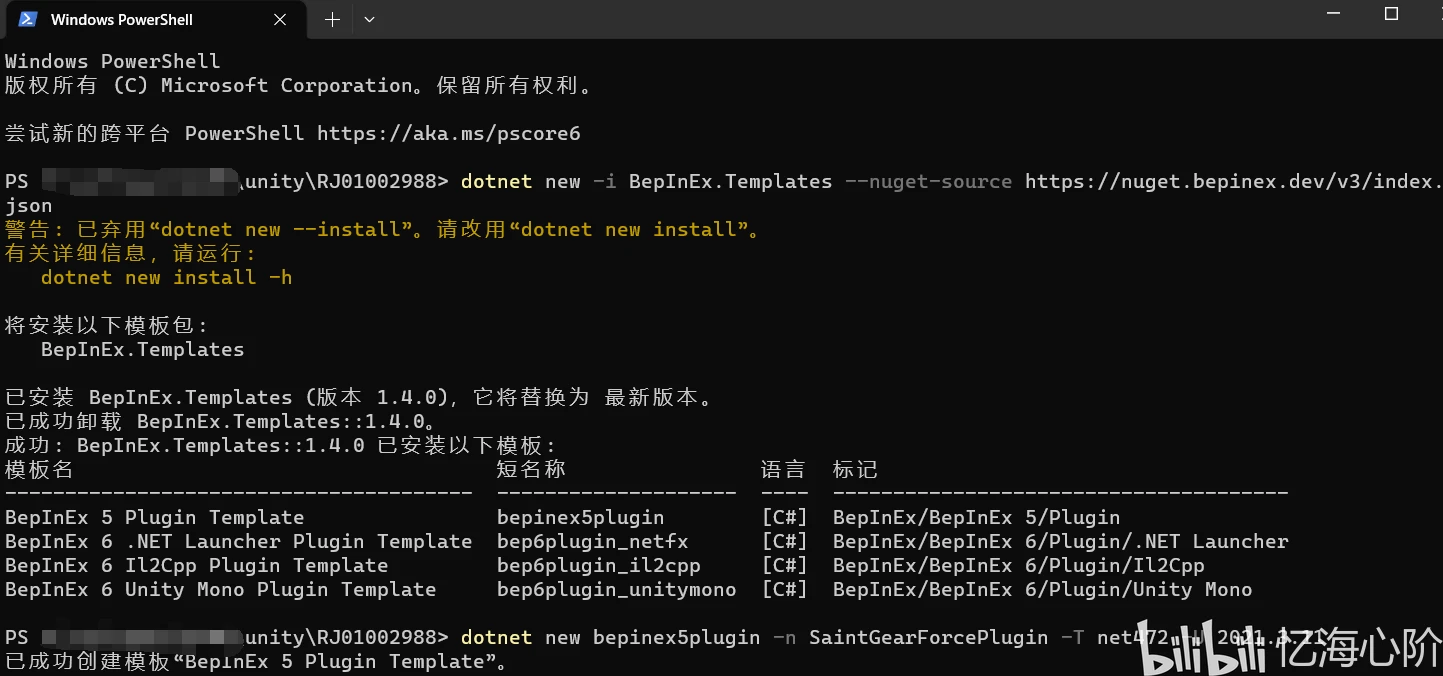Click the 短名称 column header
This screenshot has height=676, width=1443.
pos(531,469)
